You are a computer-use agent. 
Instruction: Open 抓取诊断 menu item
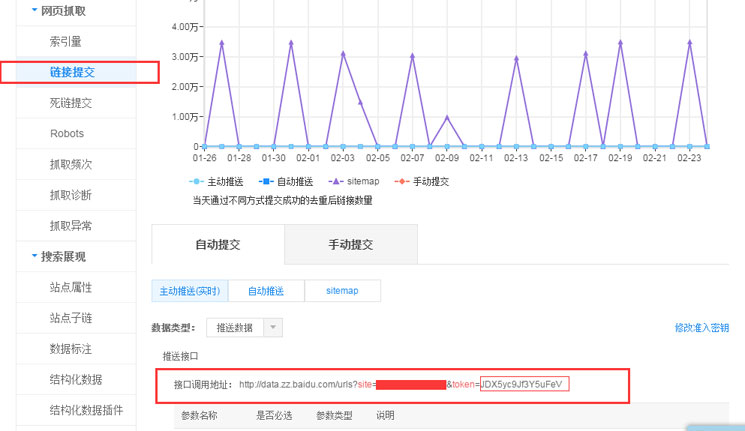(x=71, y=195)
